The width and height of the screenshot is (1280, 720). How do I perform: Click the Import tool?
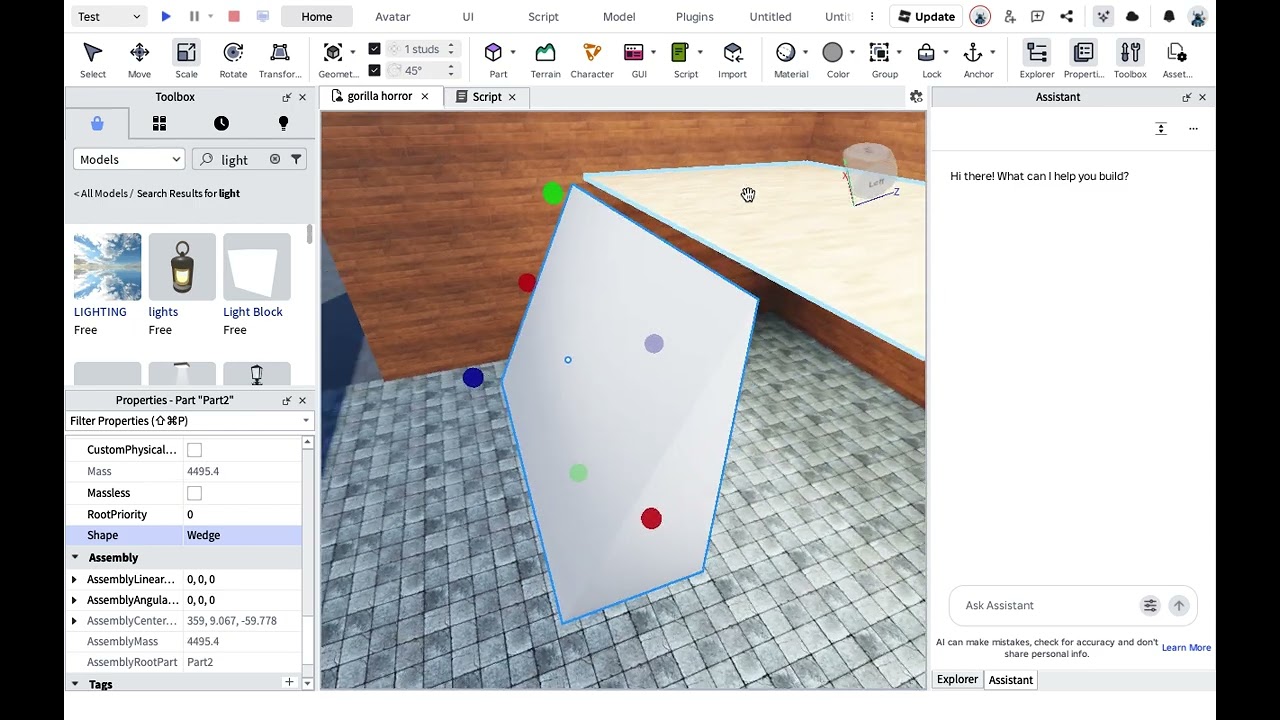(x=732, y=60)
